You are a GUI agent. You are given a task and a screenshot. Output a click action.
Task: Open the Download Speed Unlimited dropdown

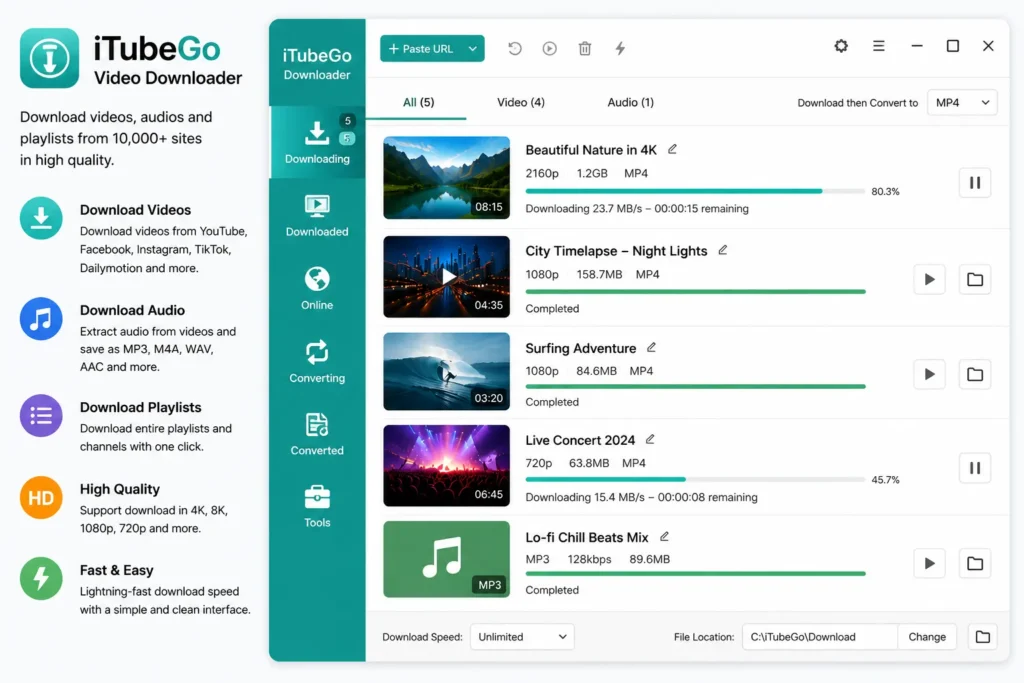(522, 637)
